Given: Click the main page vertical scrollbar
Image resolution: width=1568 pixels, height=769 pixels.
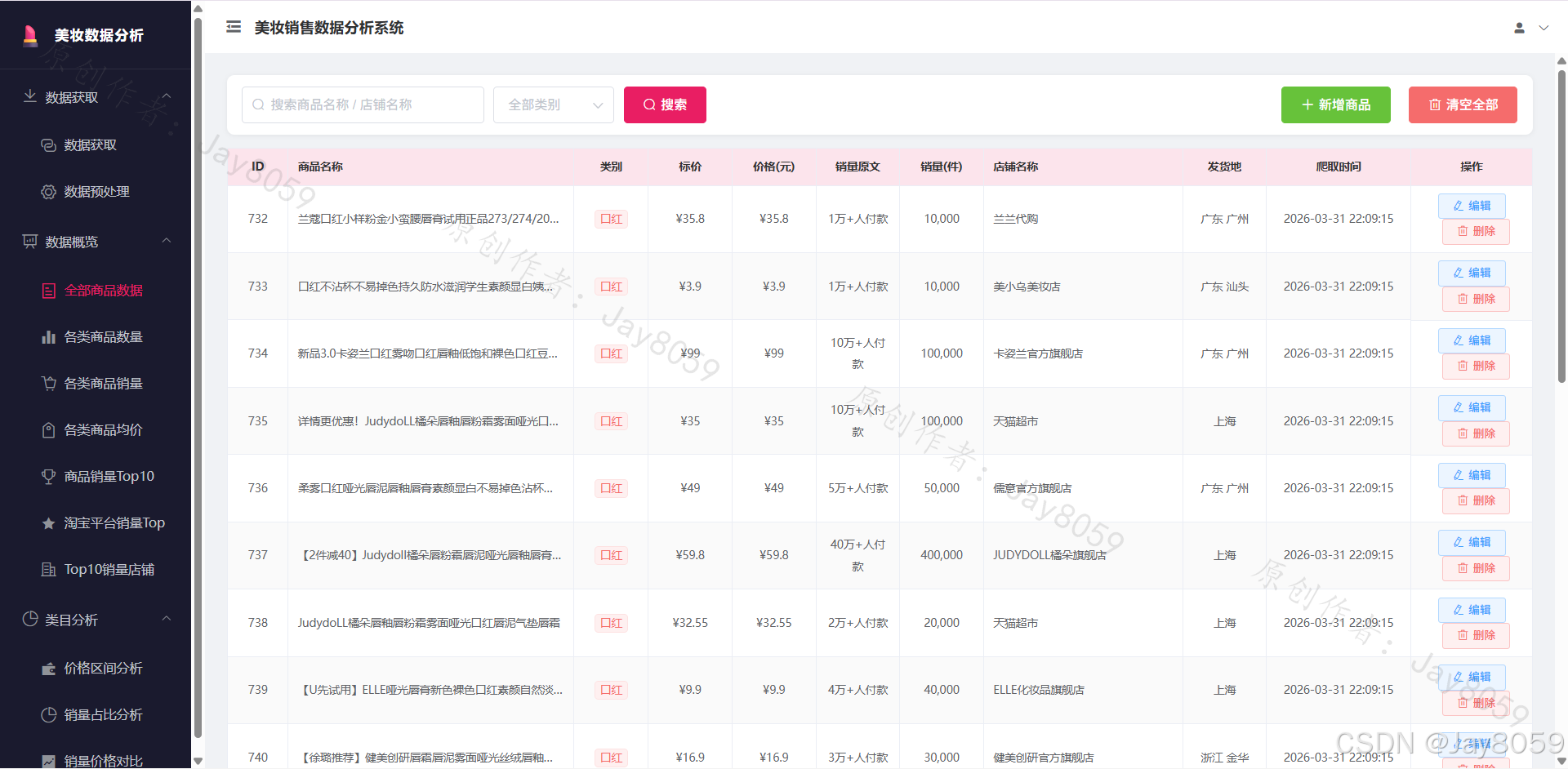Looking at the screenshot, I should [1561, 224].
